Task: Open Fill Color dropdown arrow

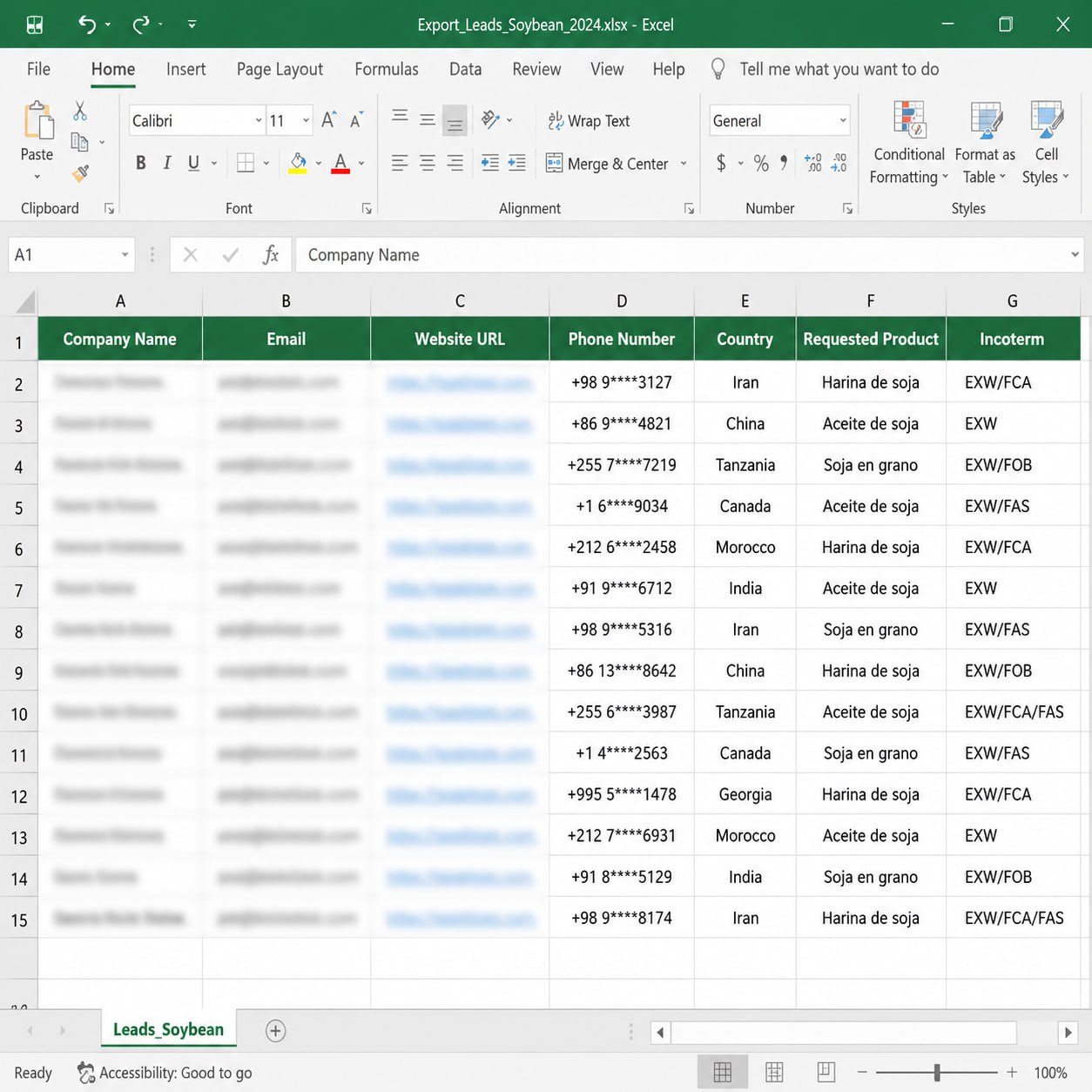Action: pyautogui.click(x=319, y=164)
